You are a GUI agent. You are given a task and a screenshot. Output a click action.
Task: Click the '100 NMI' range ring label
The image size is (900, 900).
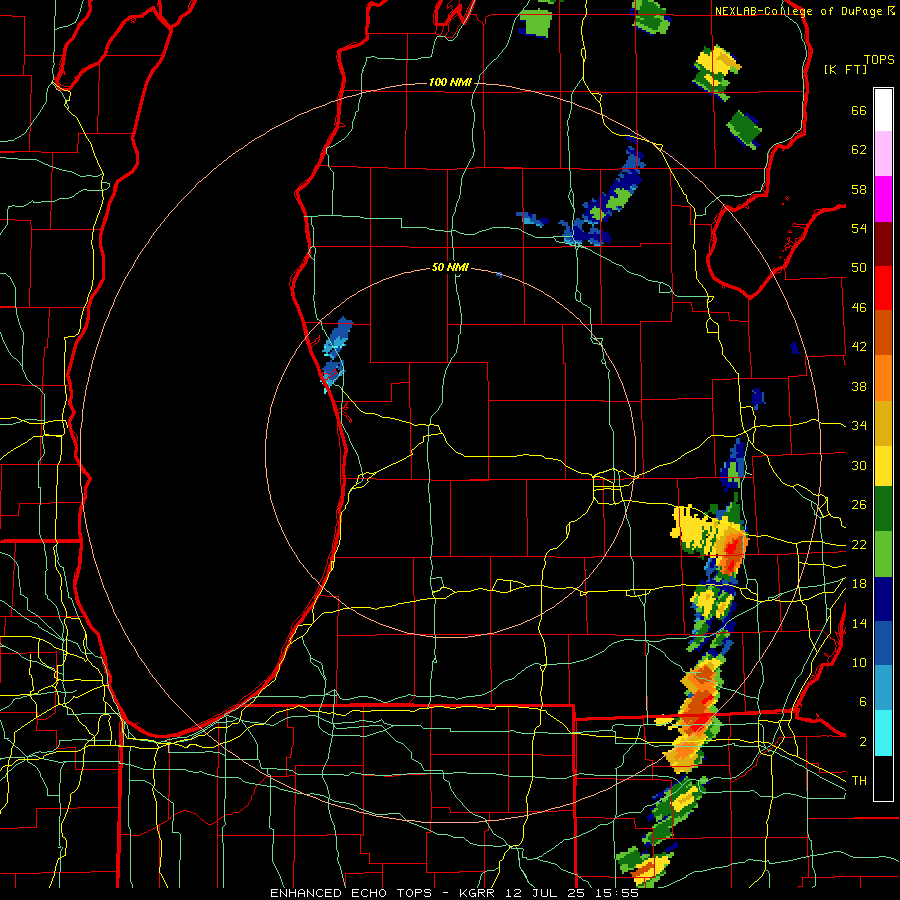[450, 82]
